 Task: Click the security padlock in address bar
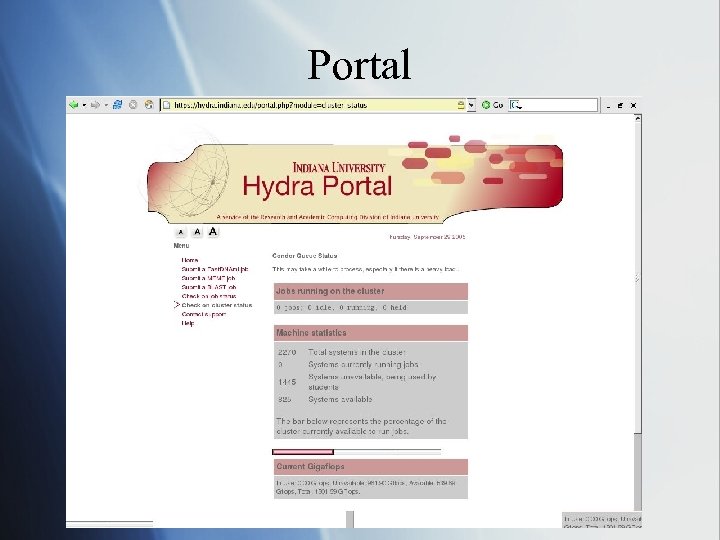pos(461,105)
